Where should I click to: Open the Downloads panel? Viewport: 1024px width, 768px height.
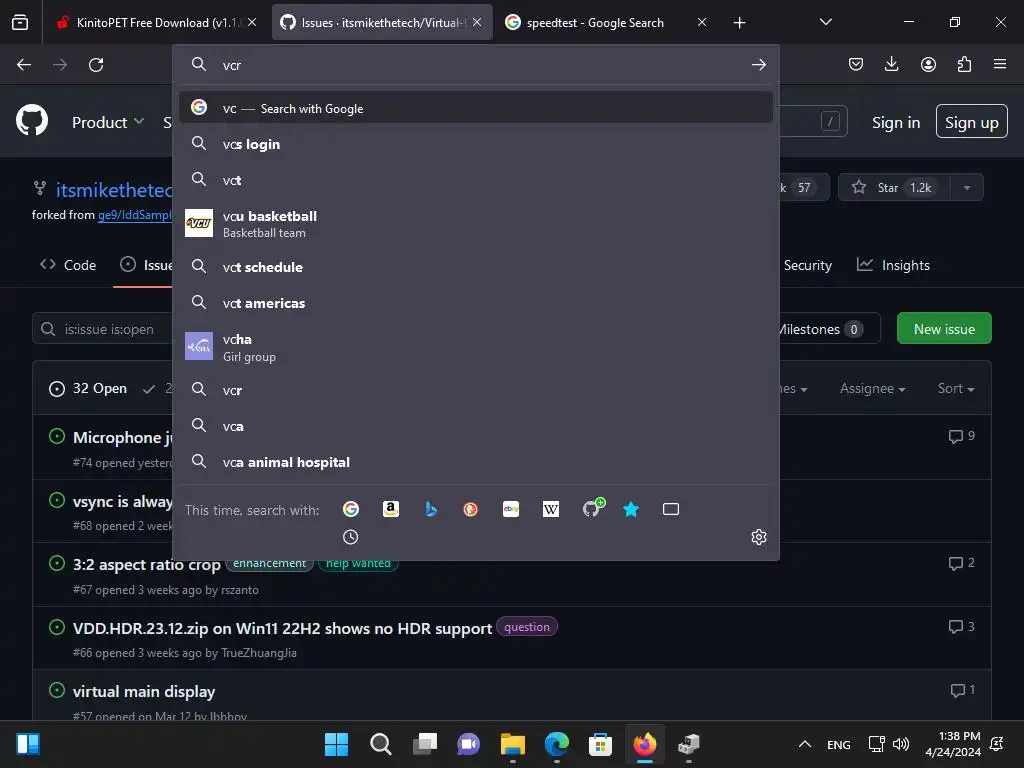click(x=891, y=64)
